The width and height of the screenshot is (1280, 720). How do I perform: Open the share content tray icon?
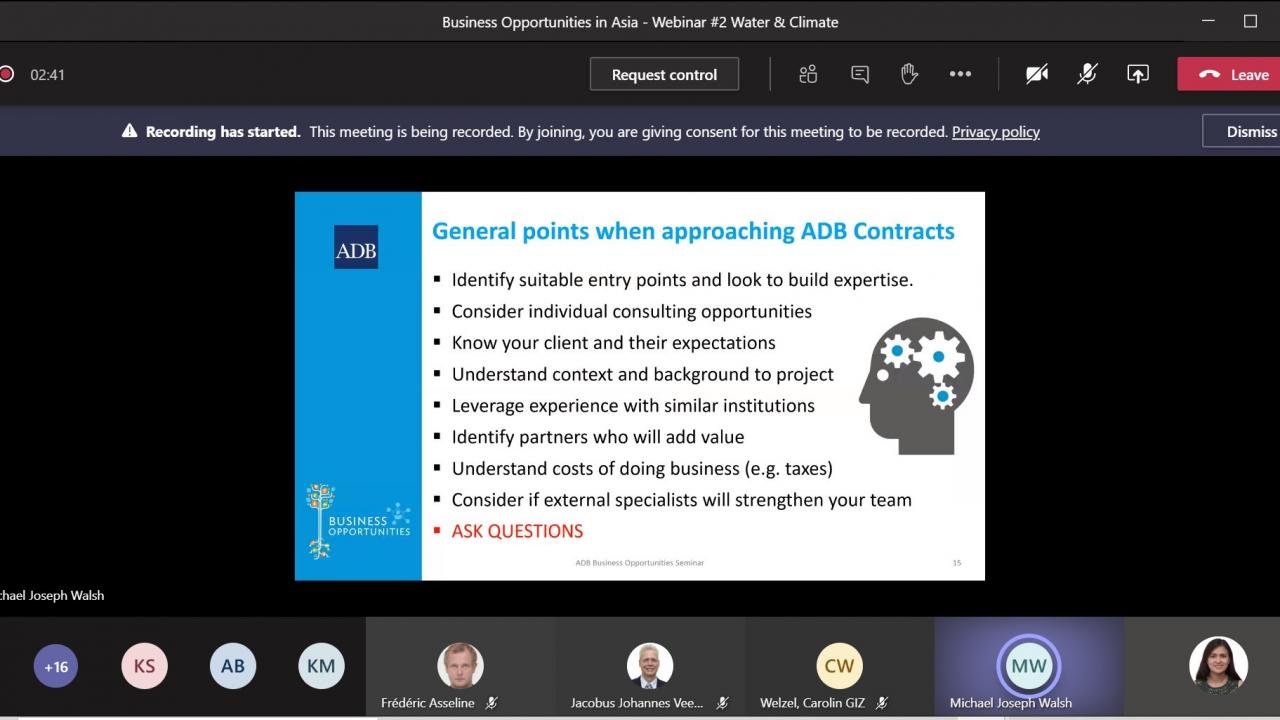pyautogui.click(x=1138, y=74)
